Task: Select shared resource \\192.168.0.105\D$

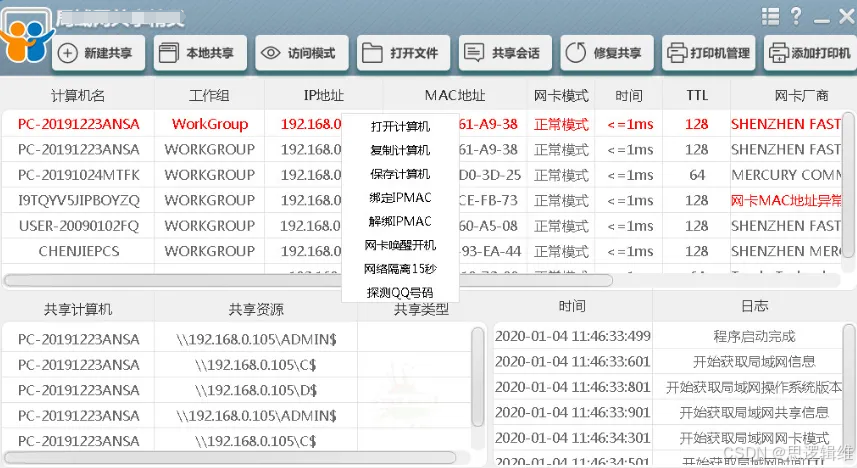Action: point(256,390)
